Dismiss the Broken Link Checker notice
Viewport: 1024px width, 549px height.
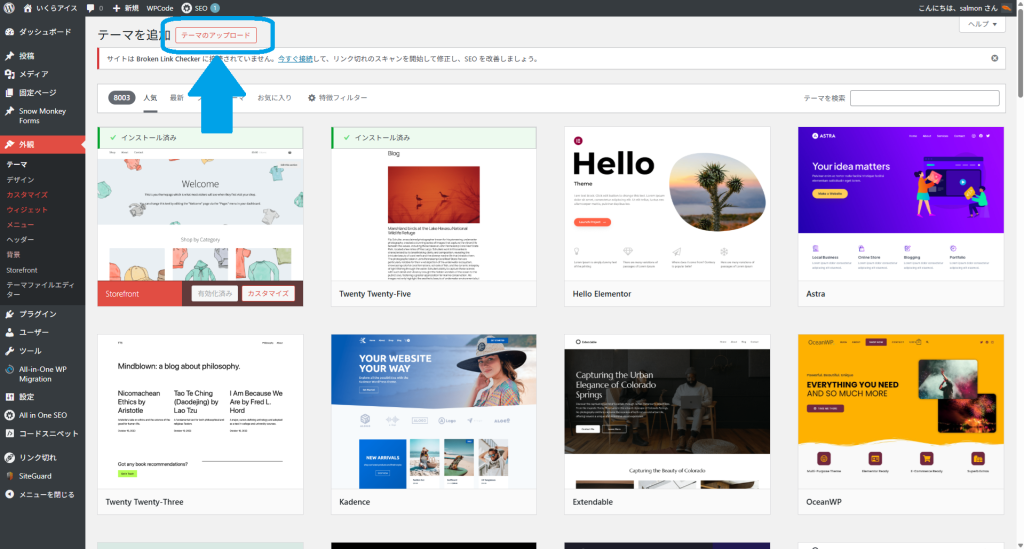tap(994, 58)
